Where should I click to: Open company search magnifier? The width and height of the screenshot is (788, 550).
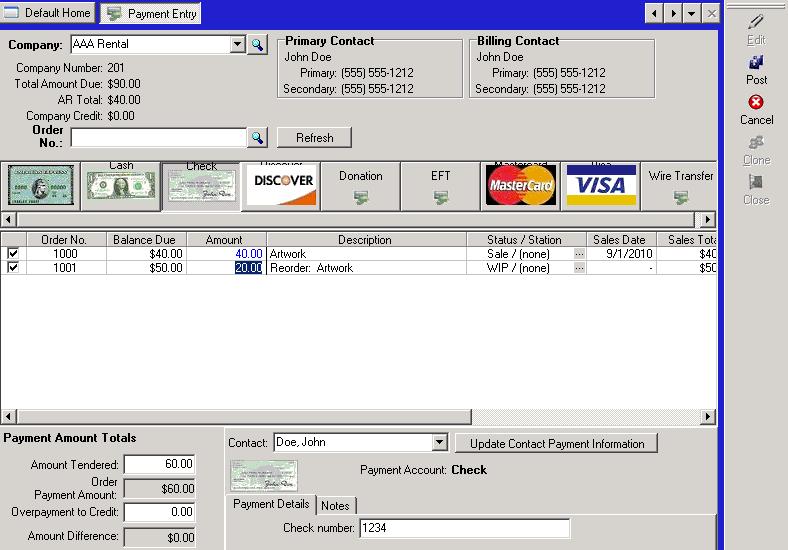(x=257, y=44)
